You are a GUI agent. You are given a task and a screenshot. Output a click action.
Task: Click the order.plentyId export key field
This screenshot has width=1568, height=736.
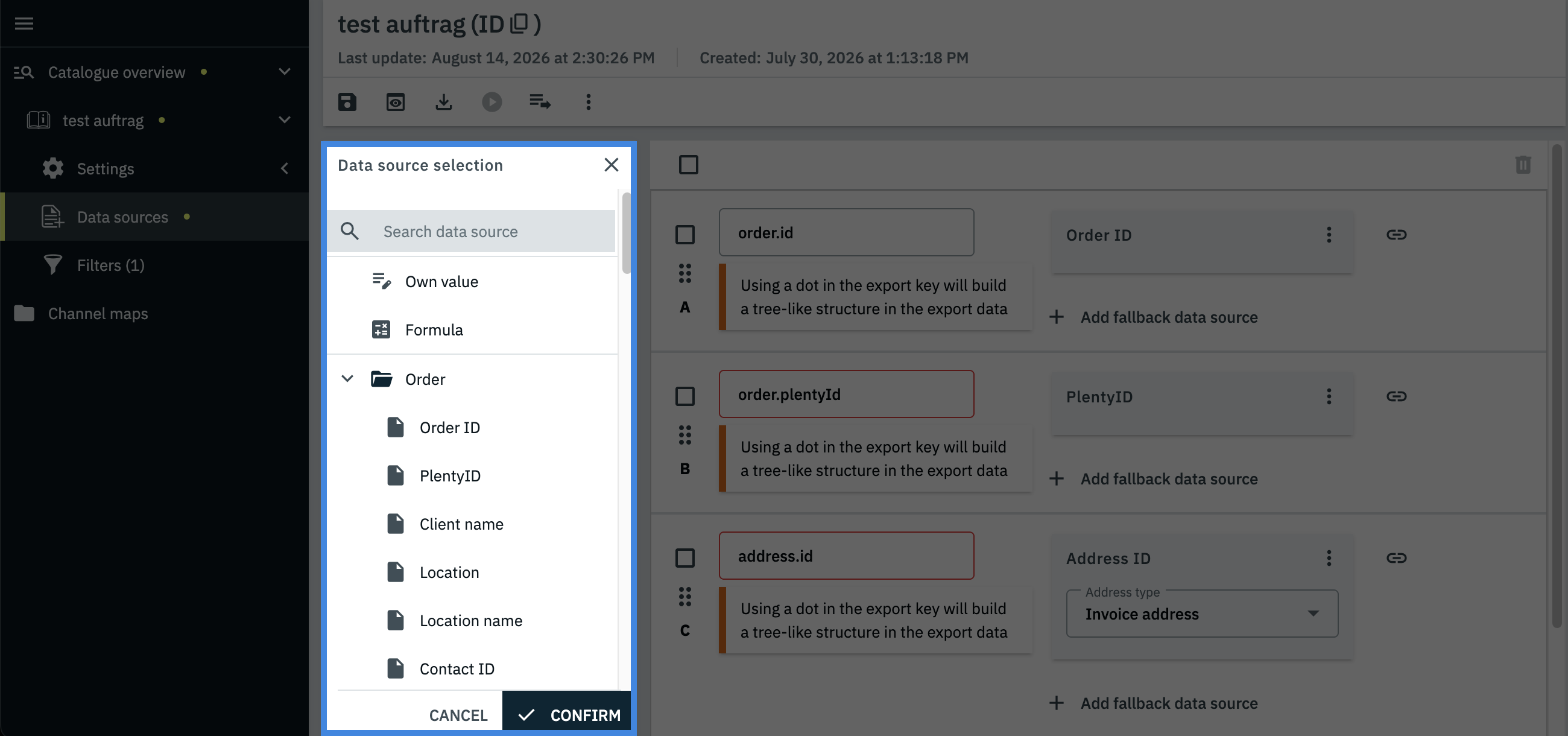click(846, 395)
